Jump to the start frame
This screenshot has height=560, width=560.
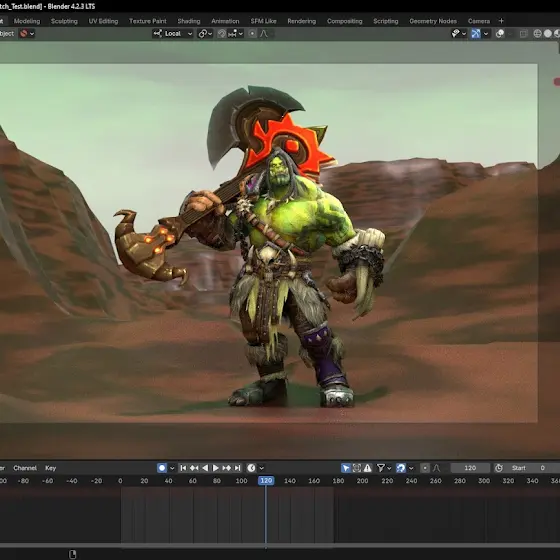pos(183,468)
